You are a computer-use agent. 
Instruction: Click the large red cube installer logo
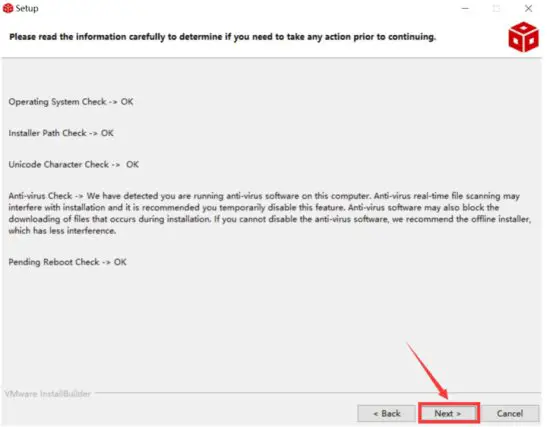[523, 37]
